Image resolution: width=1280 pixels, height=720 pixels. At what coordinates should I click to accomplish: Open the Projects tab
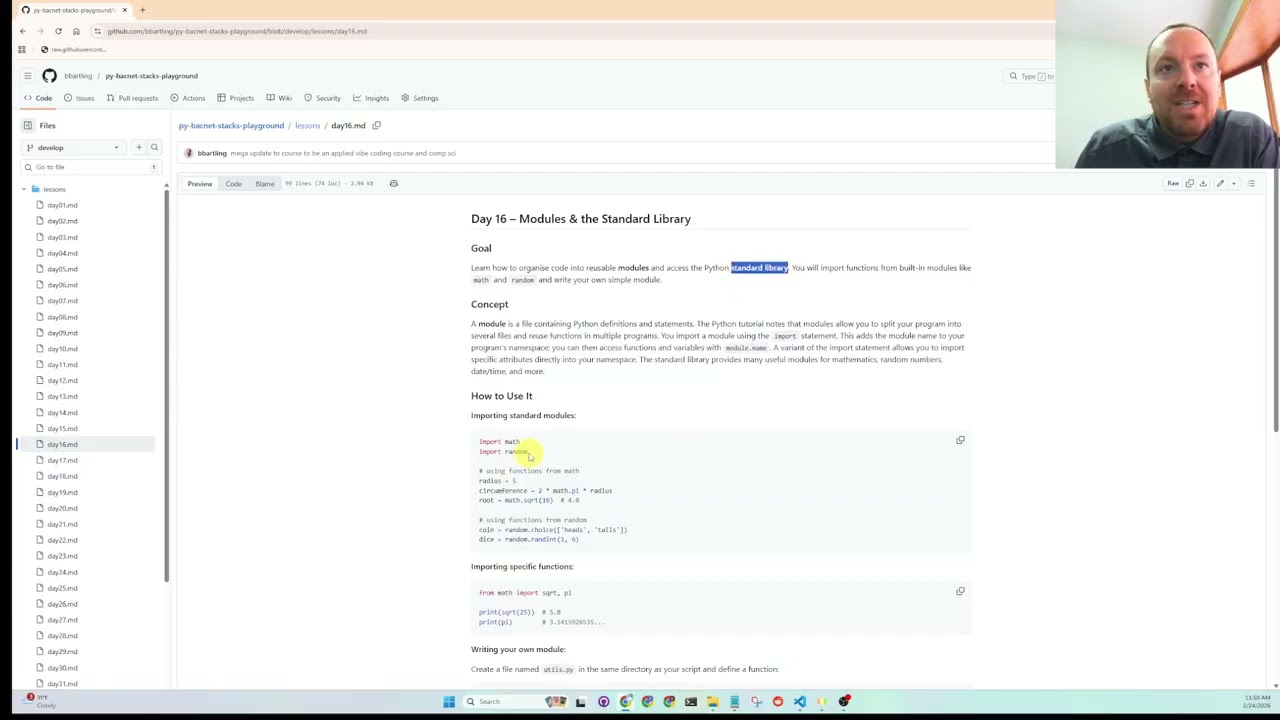pos(235,98)
